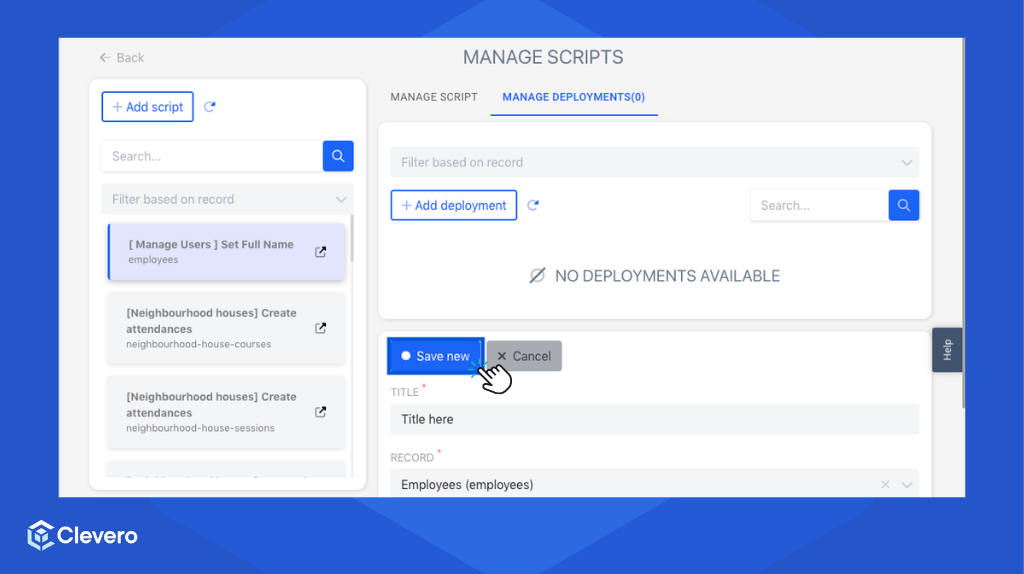Switch to MANAGE DEPLOYMENTS(0) tab

(573, 97)
